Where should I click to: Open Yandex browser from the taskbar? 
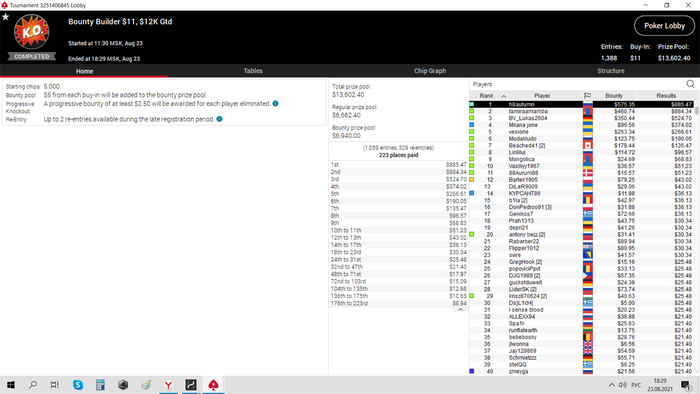click(x=168, y=385)
